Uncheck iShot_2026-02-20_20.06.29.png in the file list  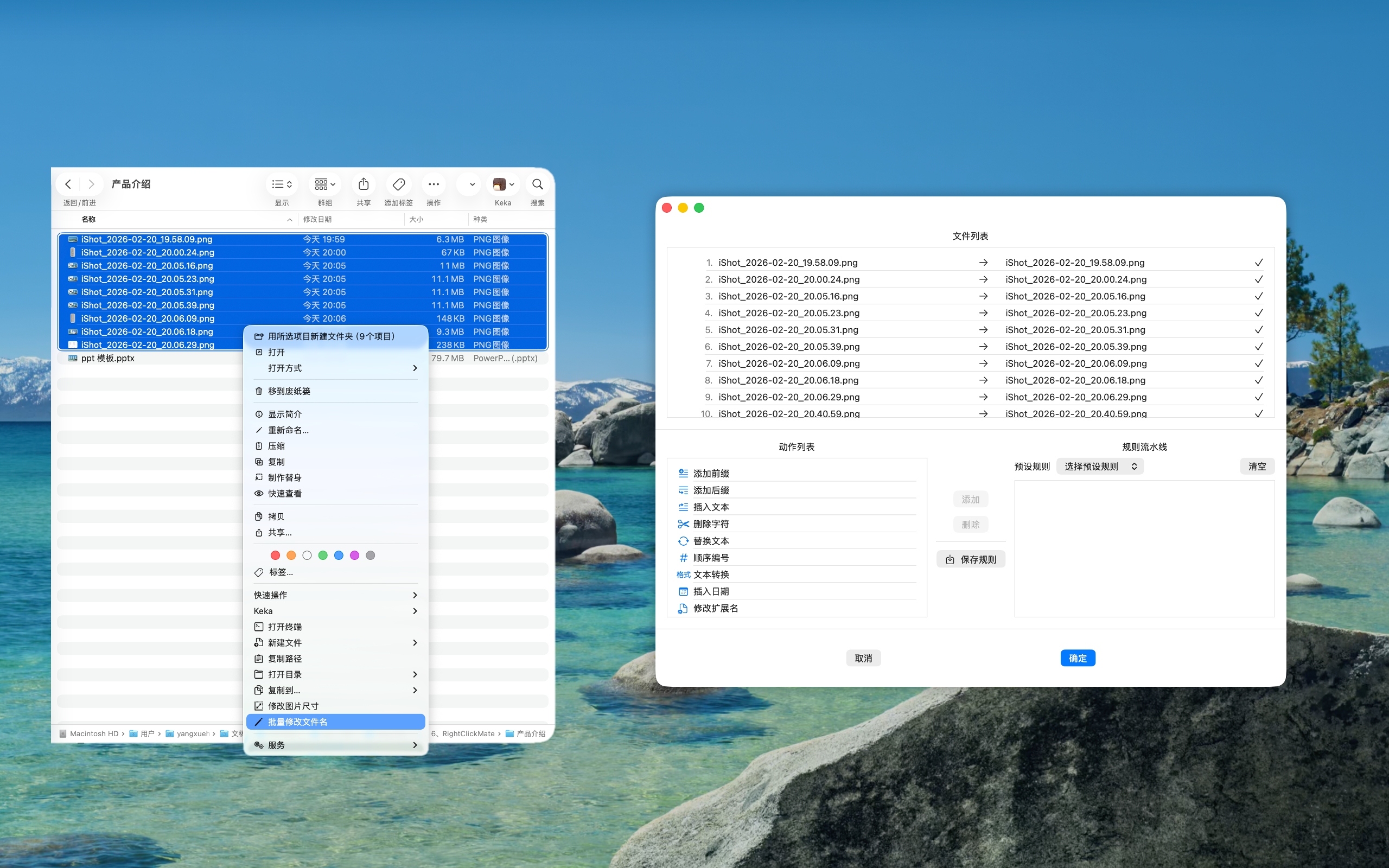1259,397
